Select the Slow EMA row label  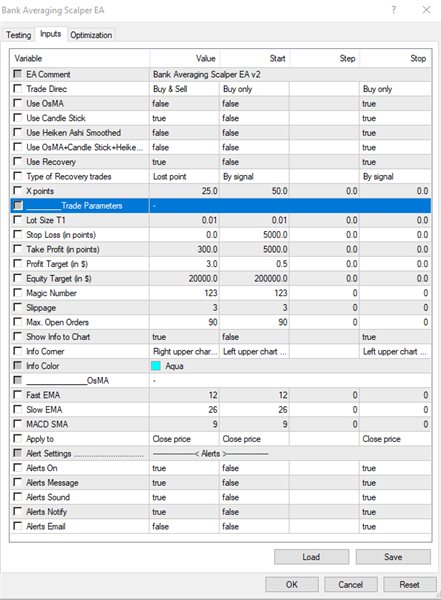point(44,410)
